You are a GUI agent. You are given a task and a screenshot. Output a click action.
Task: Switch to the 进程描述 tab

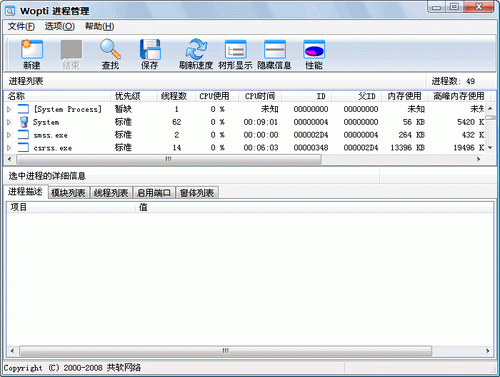[x=26, y=192]
